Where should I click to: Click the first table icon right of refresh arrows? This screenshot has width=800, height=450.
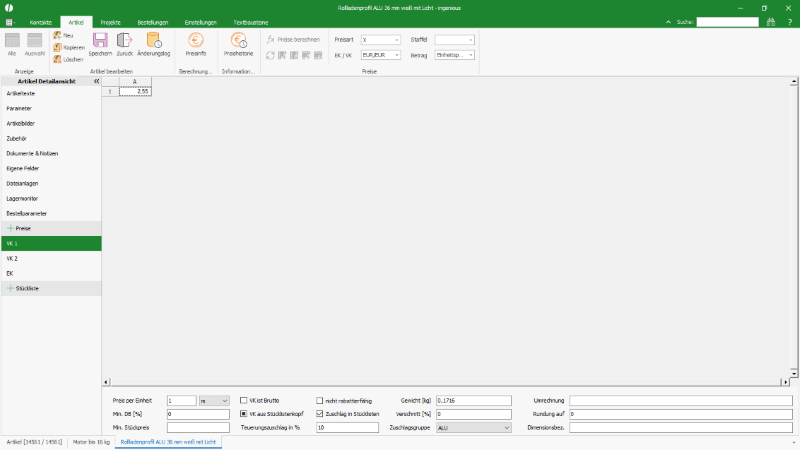(x=282, y=55)
